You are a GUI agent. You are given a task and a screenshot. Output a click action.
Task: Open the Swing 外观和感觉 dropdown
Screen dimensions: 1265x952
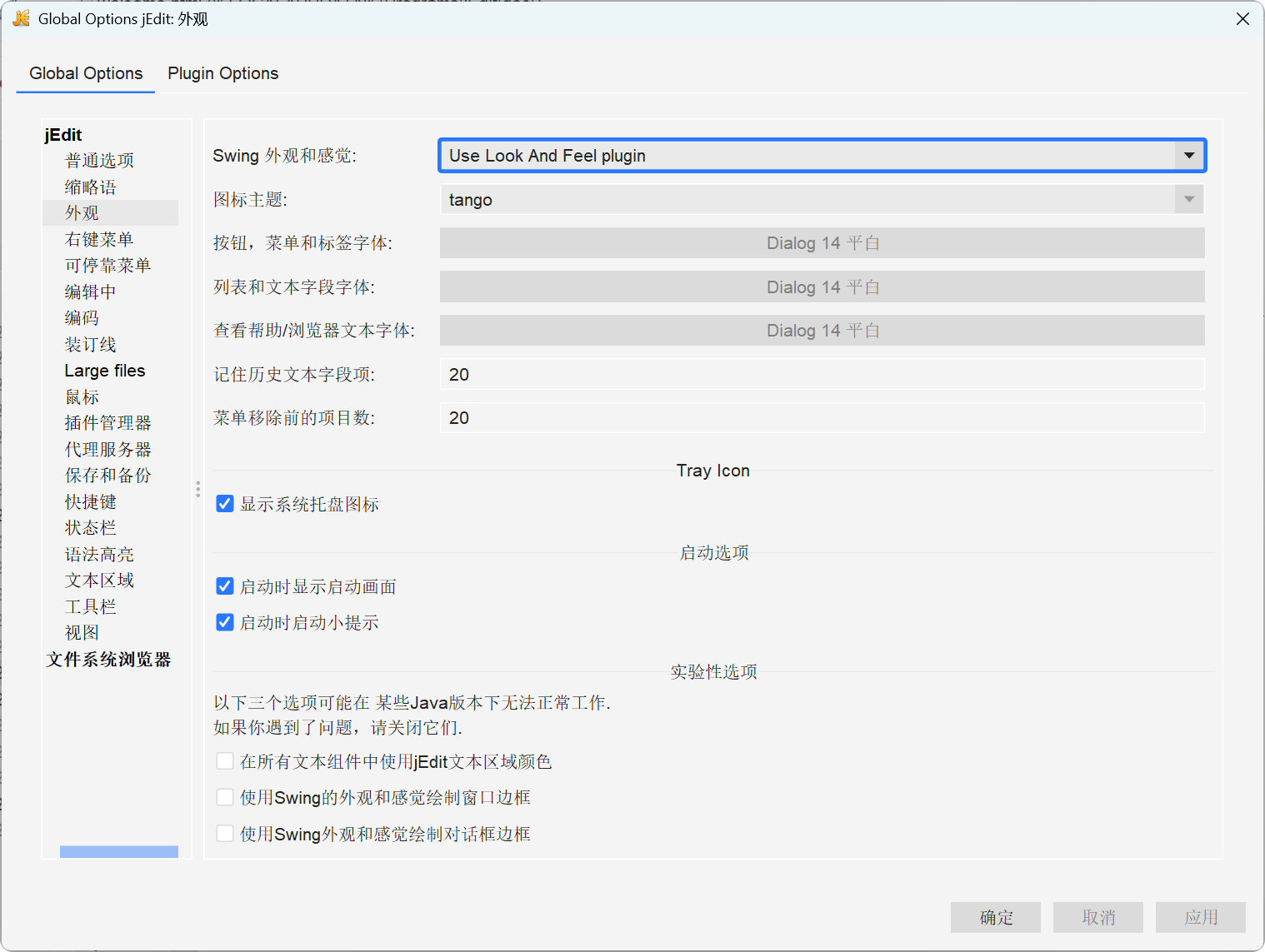click(x=821, y=155)
